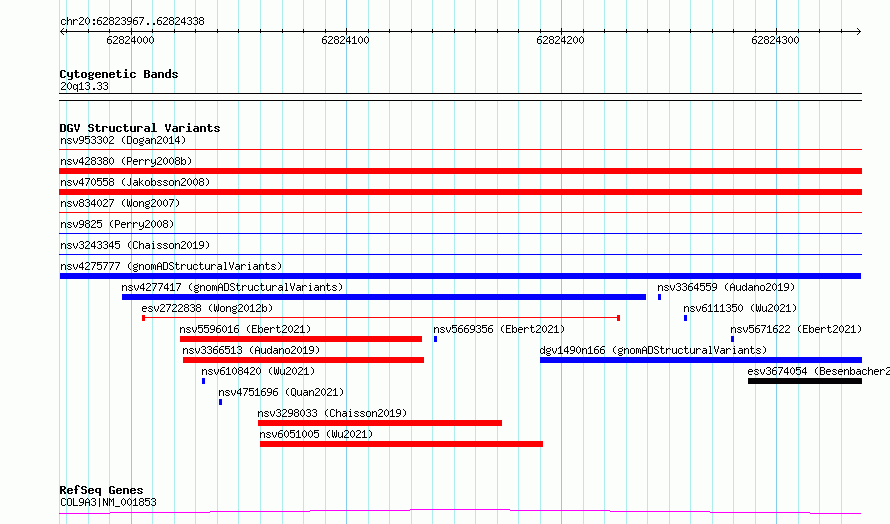Click the thin red esv2722838 span line

(381, 318)
